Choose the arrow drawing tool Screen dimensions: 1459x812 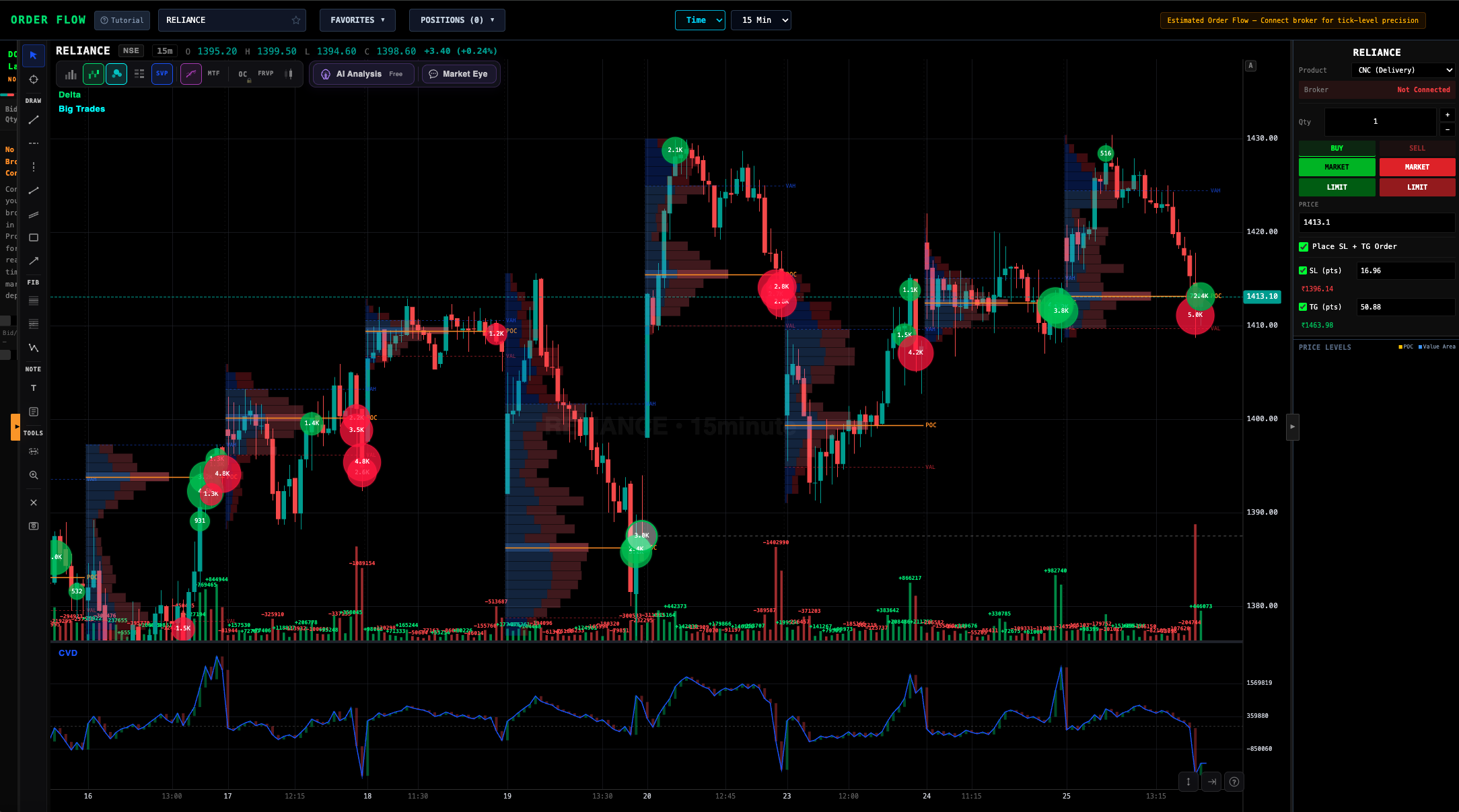[34, 260]
